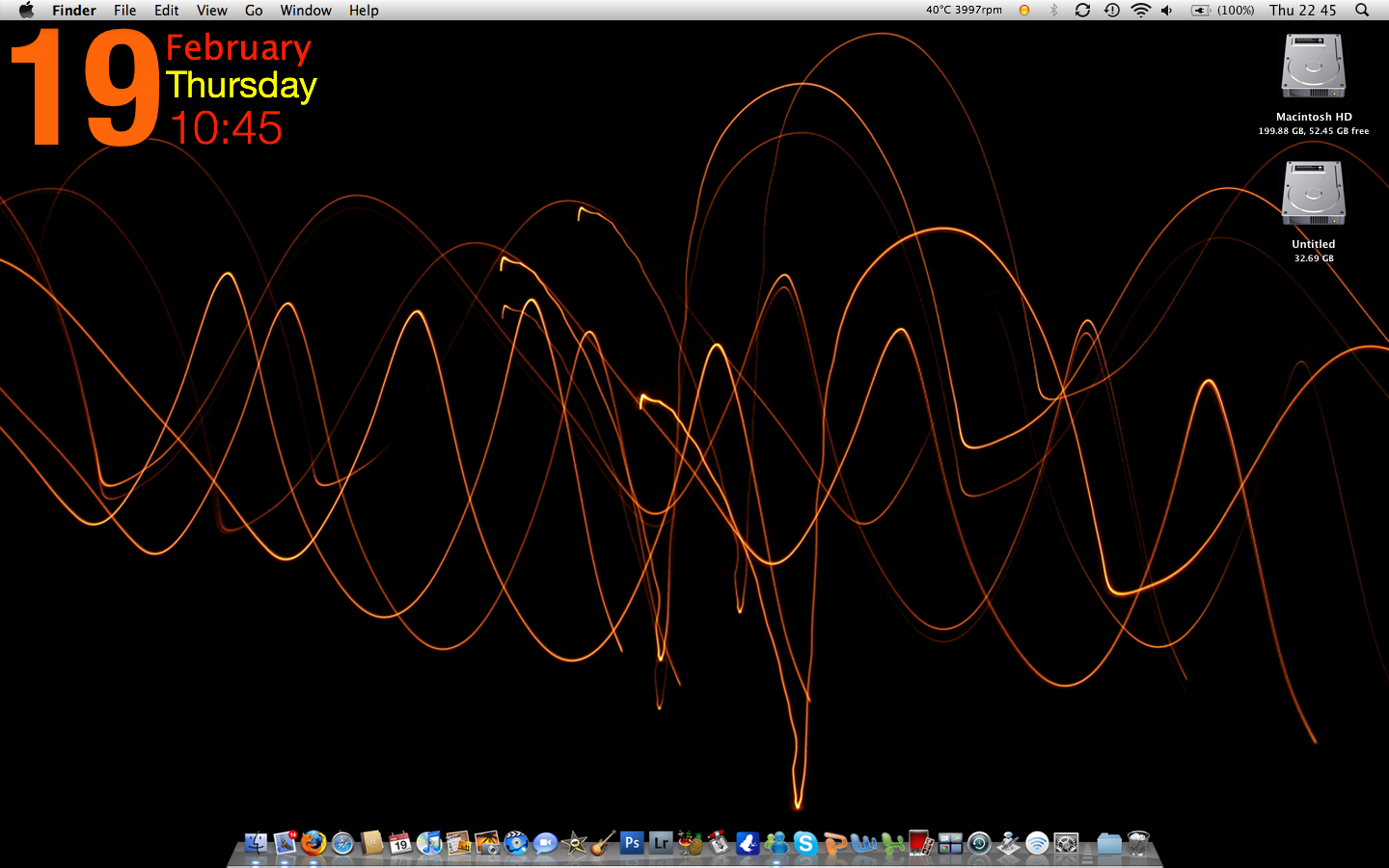Open Finder from the Dock
This screenshot has height=868, width=1389.
click(256, 844)
